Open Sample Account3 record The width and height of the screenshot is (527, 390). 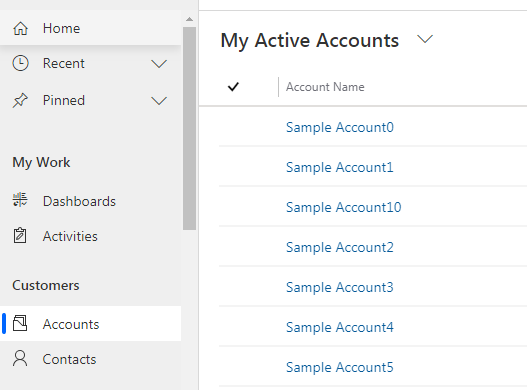tap(339, 287)
